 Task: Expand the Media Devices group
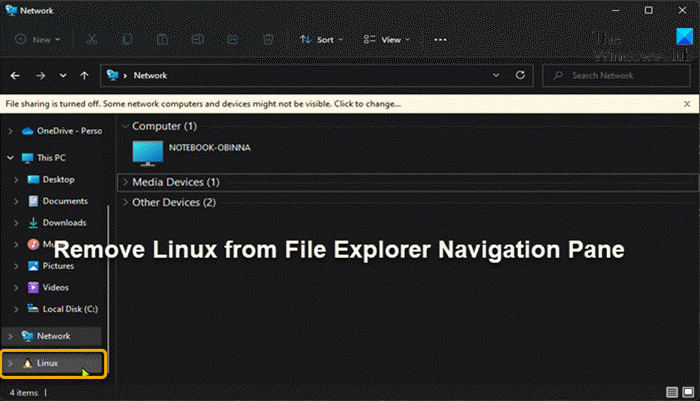coord(124,182)
